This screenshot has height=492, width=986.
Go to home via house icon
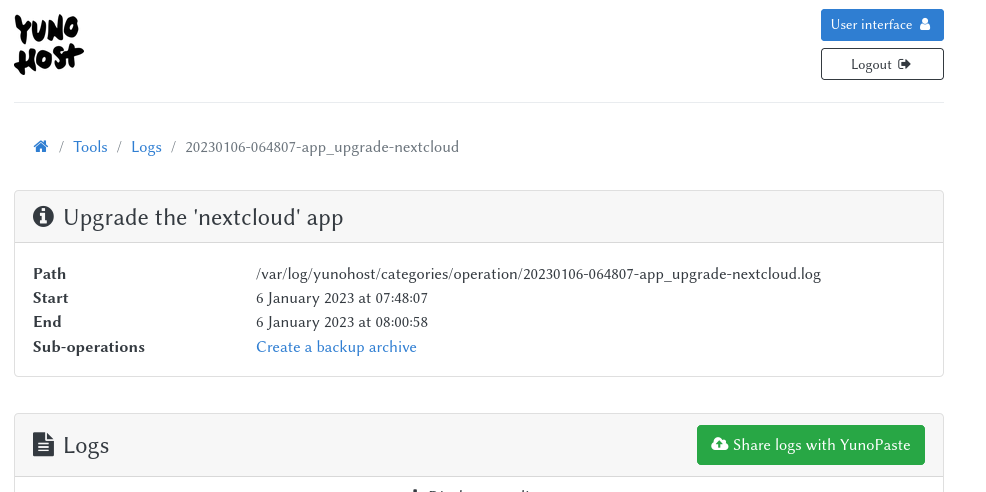point(41,147)
